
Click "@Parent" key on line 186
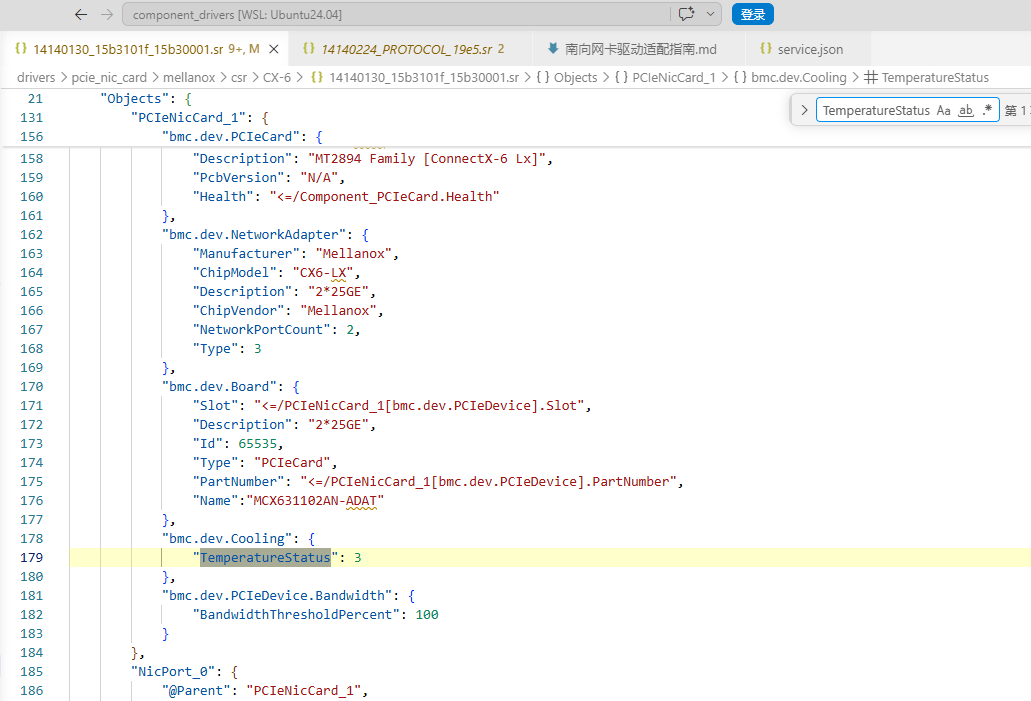(196, 691)
